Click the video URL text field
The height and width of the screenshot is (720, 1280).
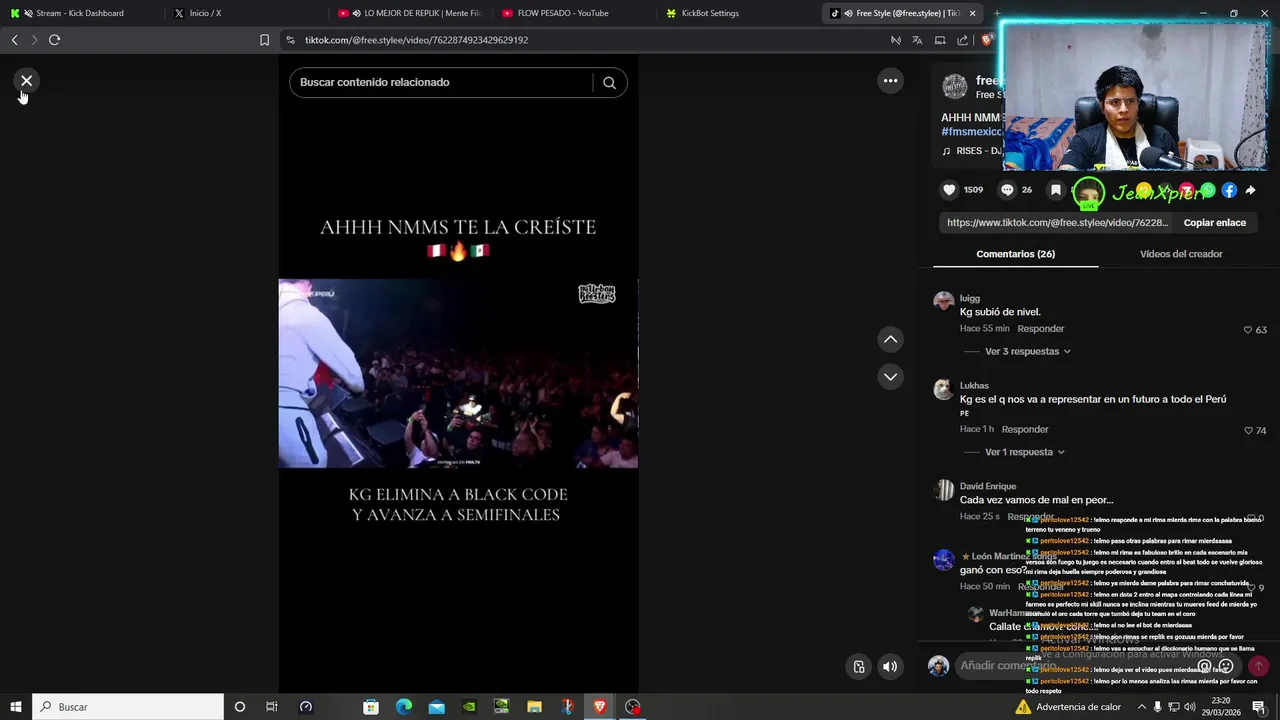tap(1057, 223)
